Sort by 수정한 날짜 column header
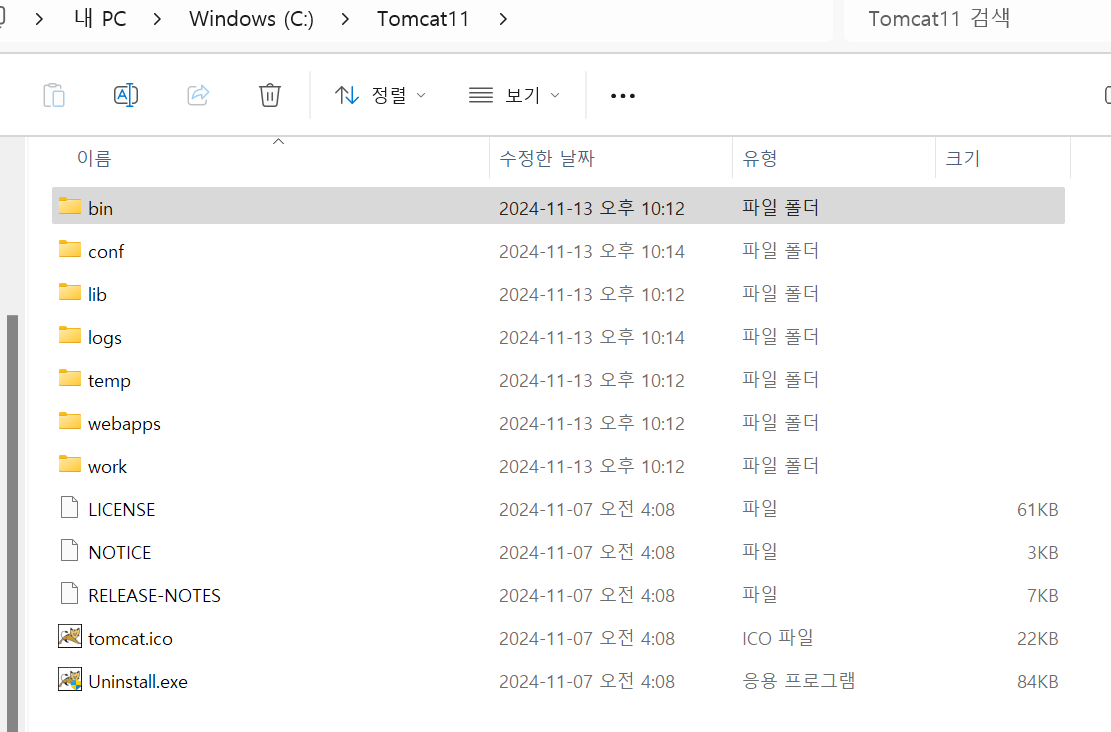 547,159
